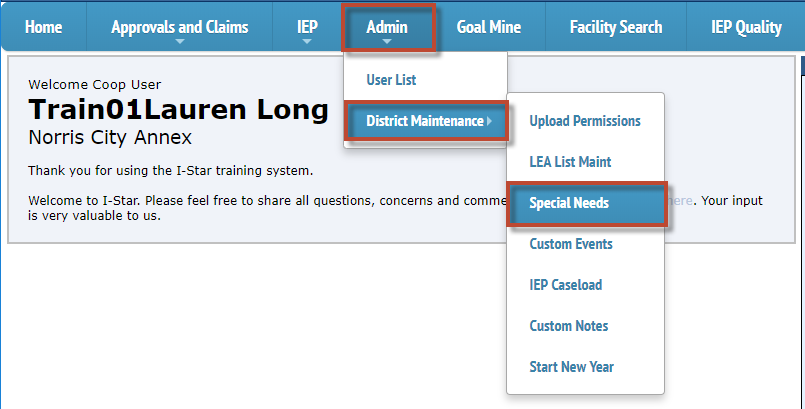The height and width of the screenshot is (409, 805).
Task: Click the Custom Notes menu item
Action: coord(569,326)
